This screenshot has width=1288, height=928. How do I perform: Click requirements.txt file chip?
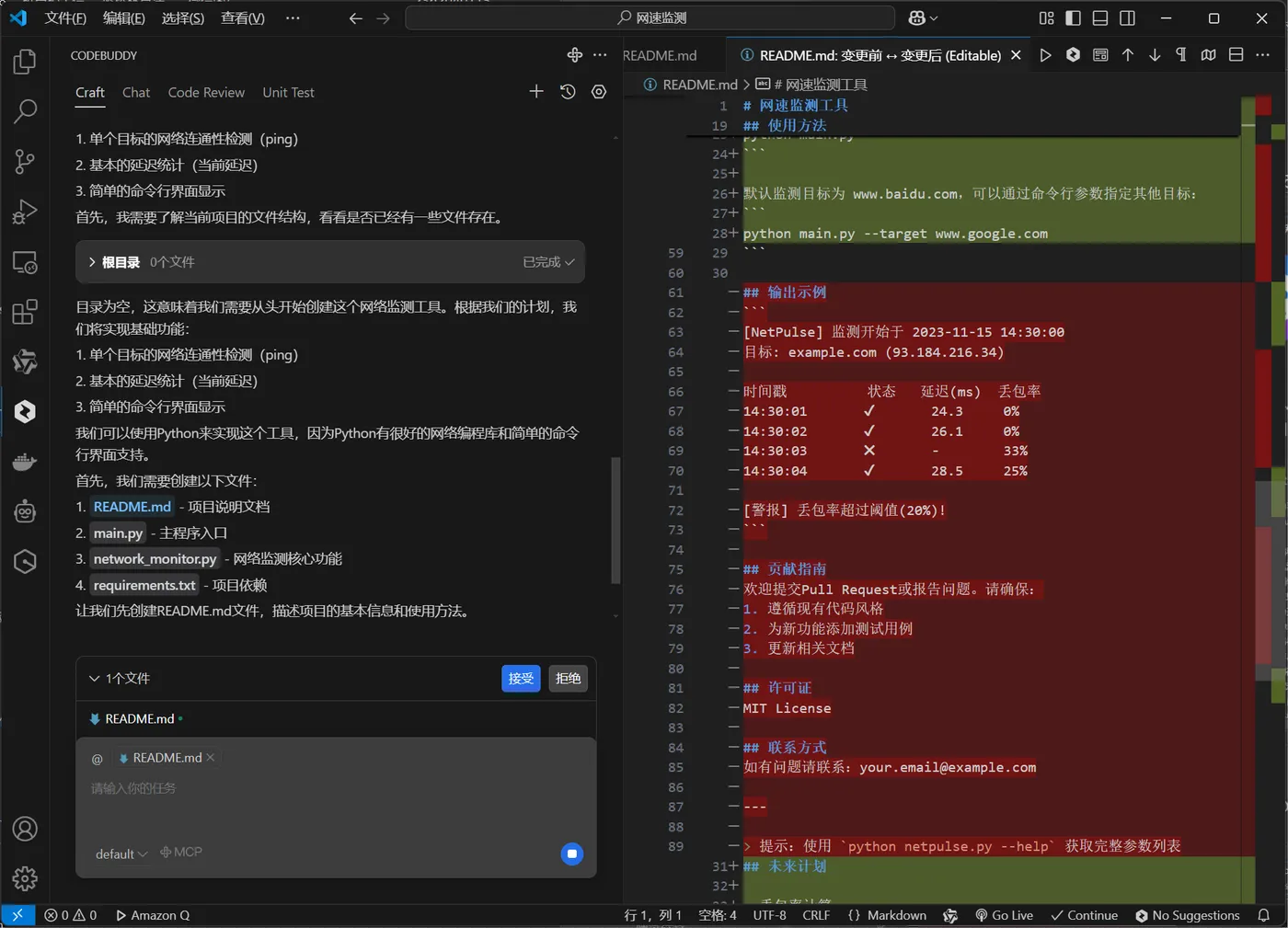144,585
